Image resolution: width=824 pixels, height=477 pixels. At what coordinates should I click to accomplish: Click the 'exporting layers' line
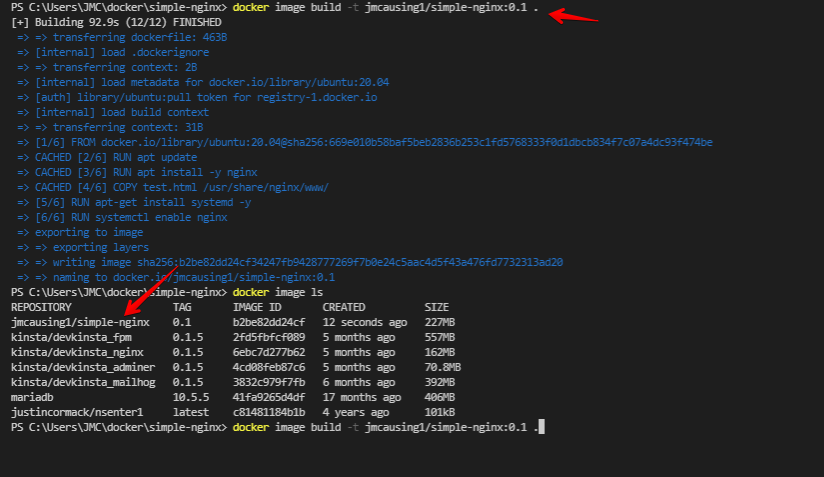tap(83, 247)
